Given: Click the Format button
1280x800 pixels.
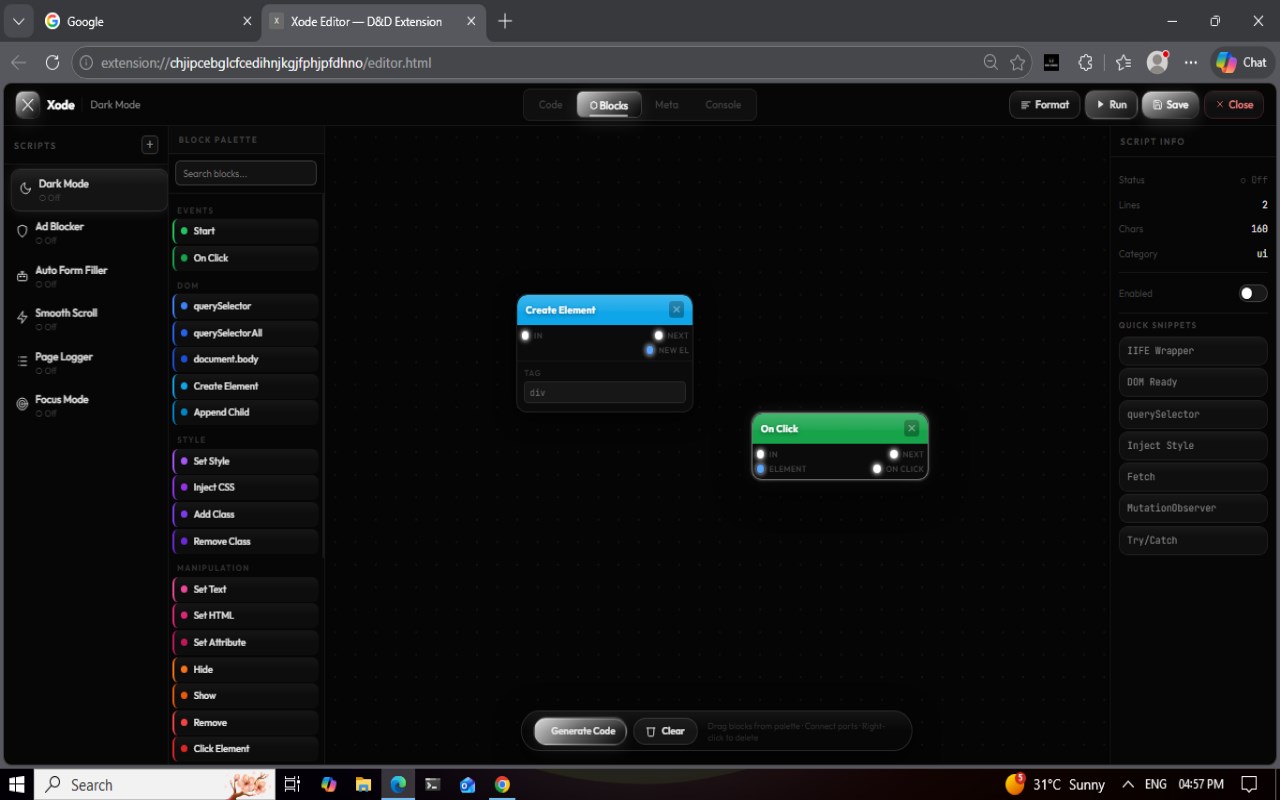Looking at the screenshot, I should point(1045,104).
